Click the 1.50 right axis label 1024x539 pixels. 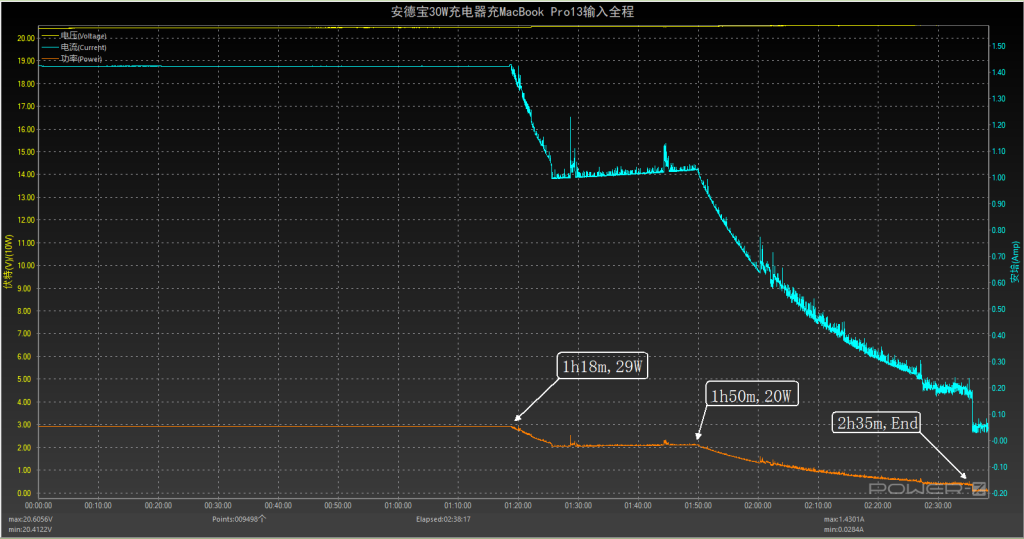click(x=999, y=46)
